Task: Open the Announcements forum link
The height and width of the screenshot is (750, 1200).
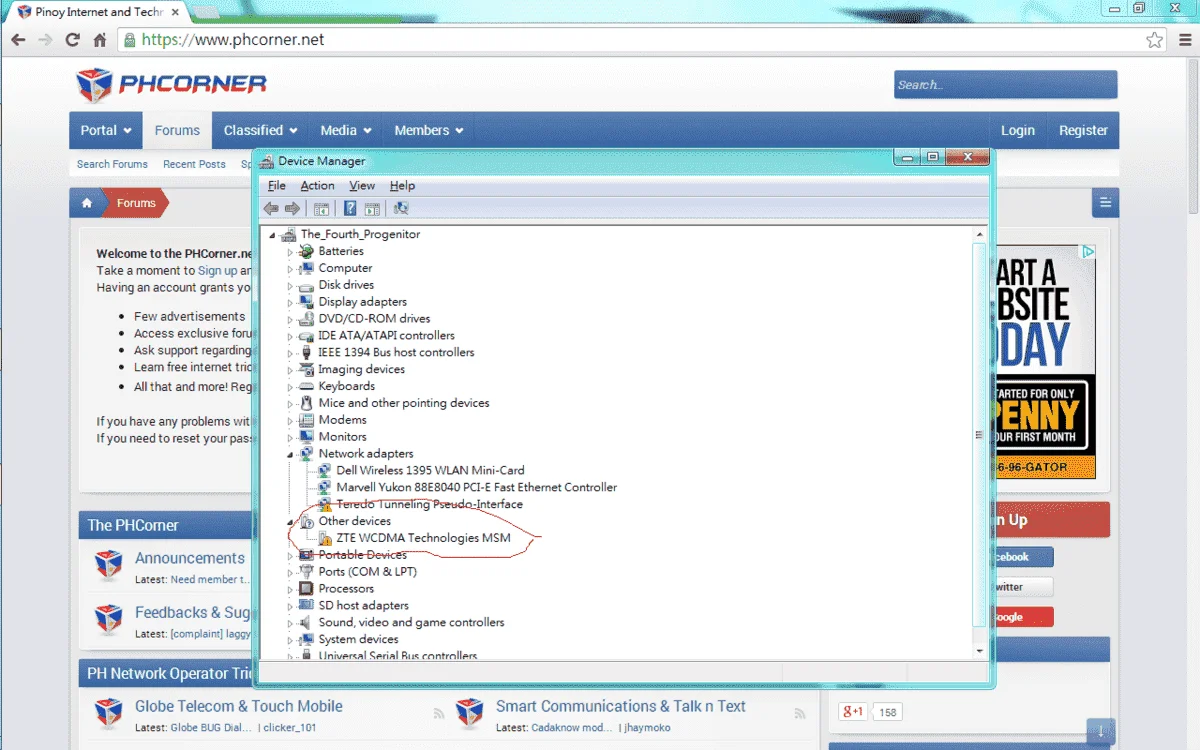Action: tap(190, 558)
